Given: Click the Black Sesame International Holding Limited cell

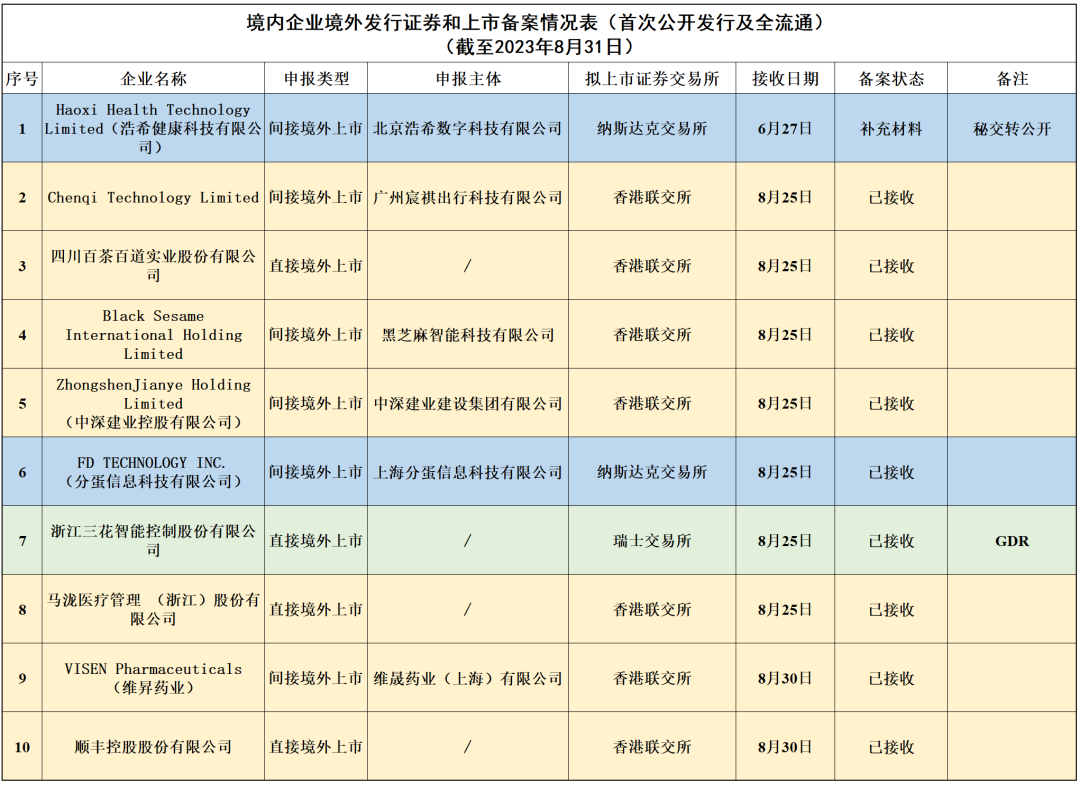Looking at the screenshot, I should coord(153,335).
